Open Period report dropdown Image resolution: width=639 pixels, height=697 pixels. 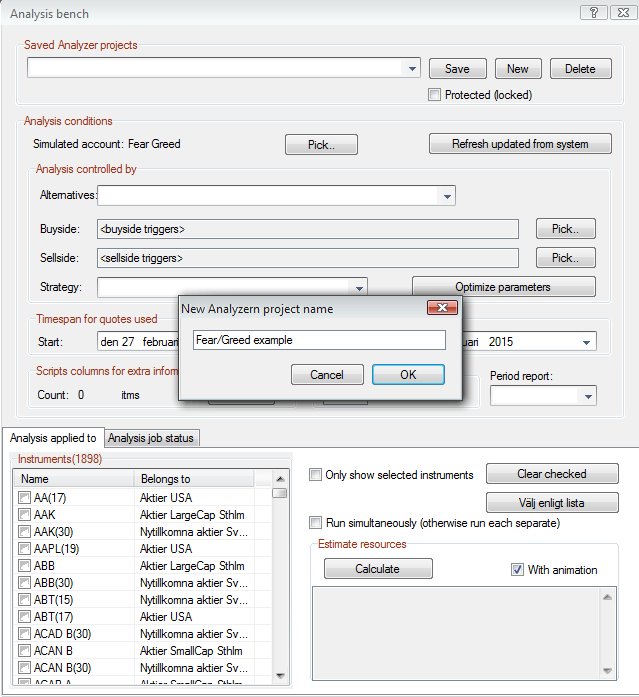click(588, 396)
